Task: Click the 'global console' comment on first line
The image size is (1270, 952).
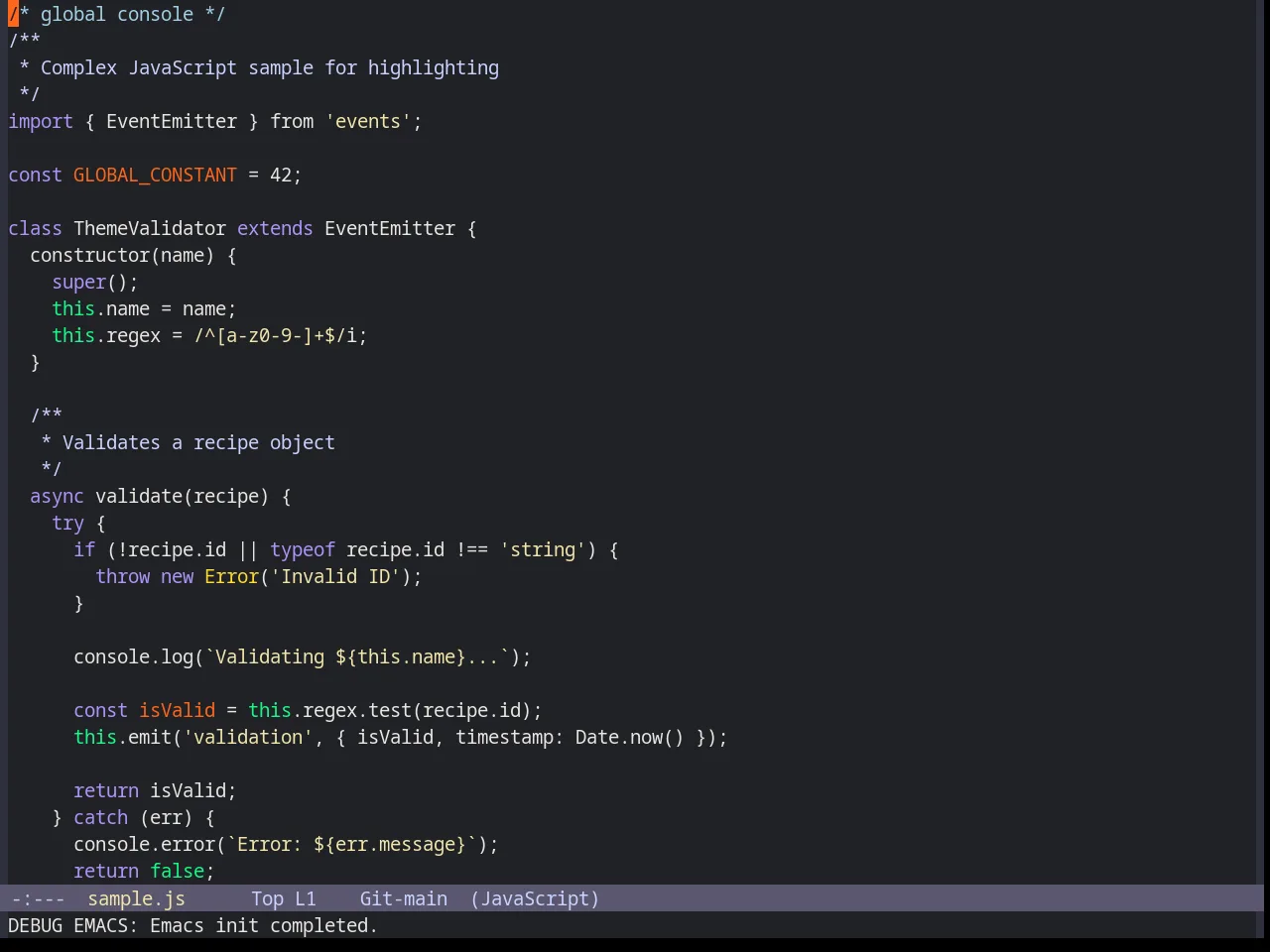Action: [117, 14]
